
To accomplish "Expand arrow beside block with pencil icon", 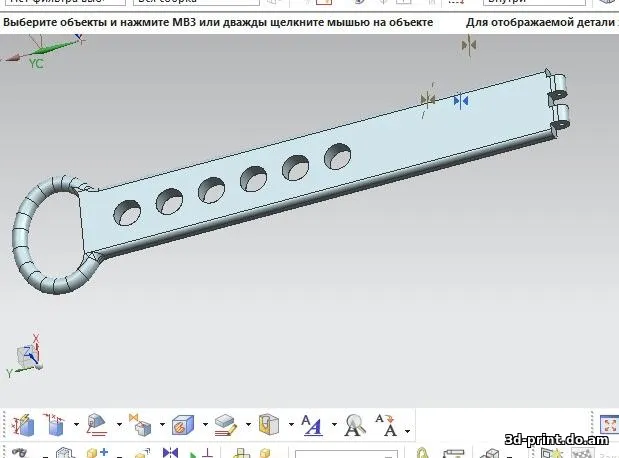I will 248,425.
